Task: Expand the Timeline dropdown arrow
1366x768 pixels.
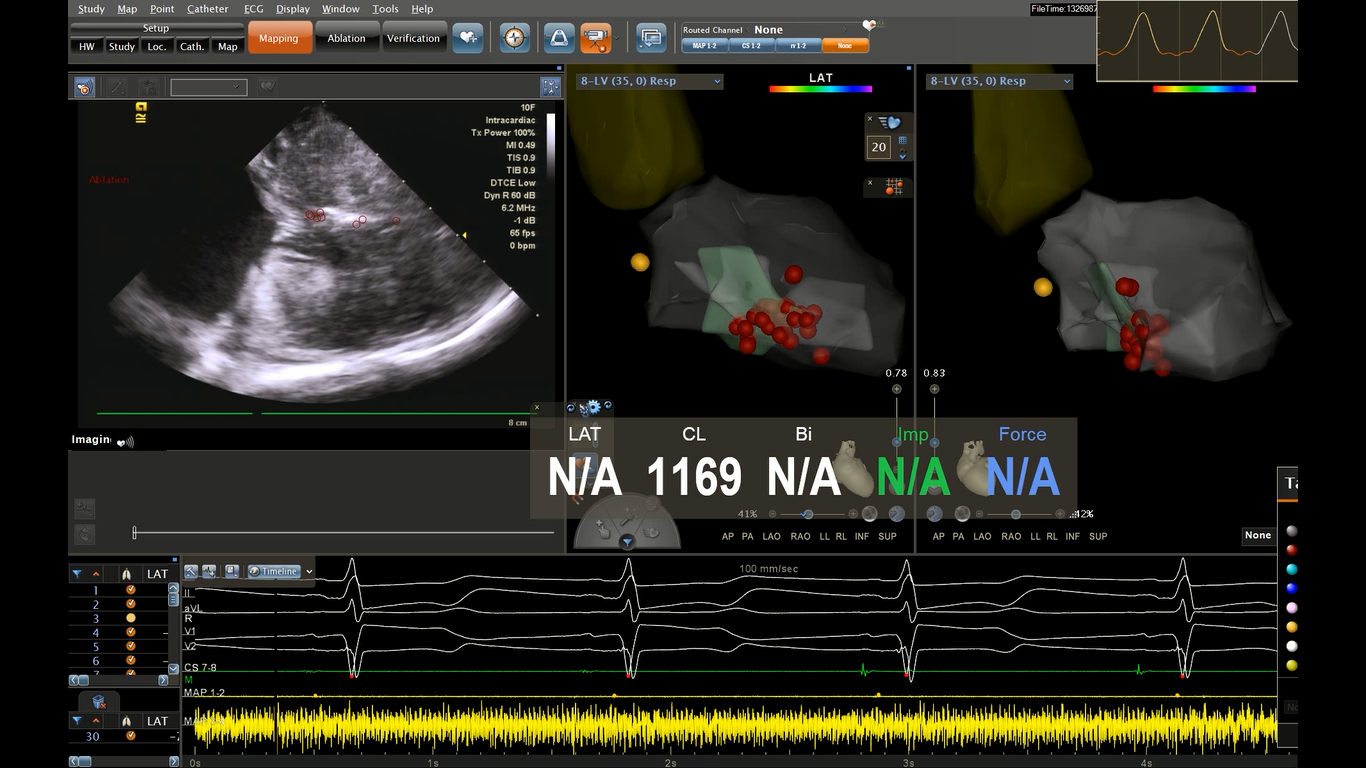Action: pos(309,572)
